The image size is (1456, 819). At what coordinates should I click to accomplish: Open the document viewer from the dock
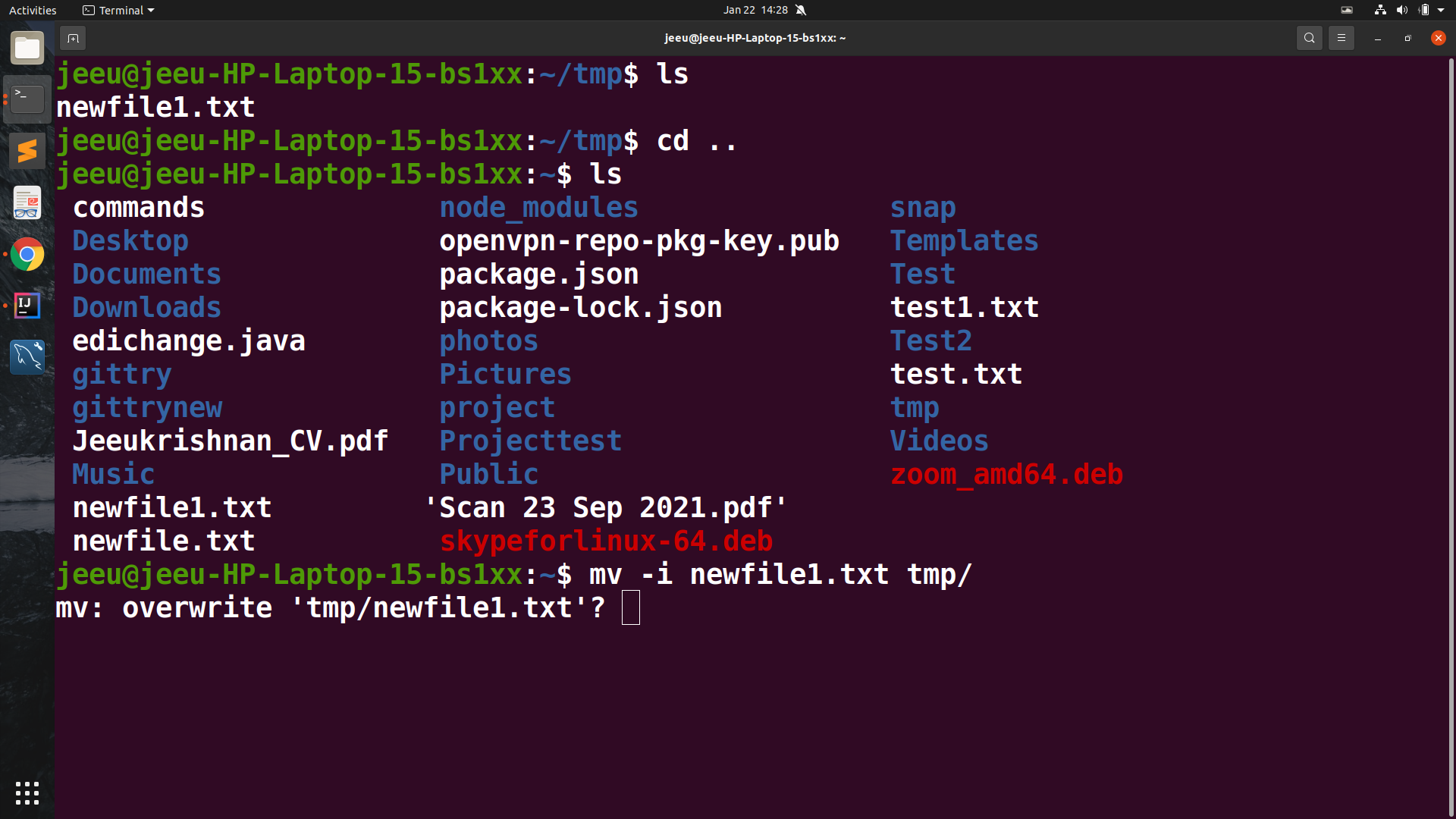tap(27, 202)
